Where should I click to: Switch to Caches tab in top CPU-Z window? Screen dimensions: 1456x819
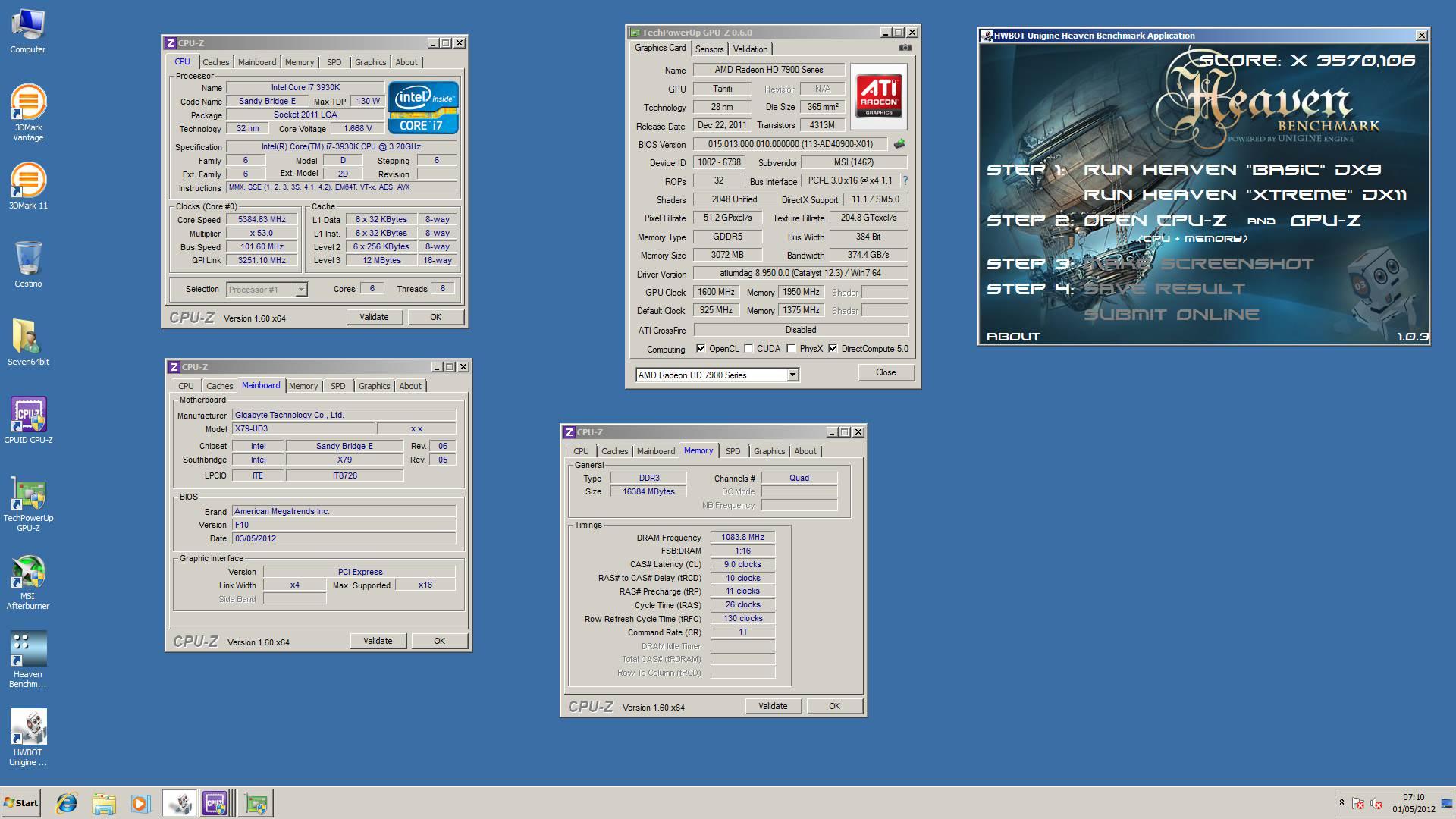[x=215, y=62]
